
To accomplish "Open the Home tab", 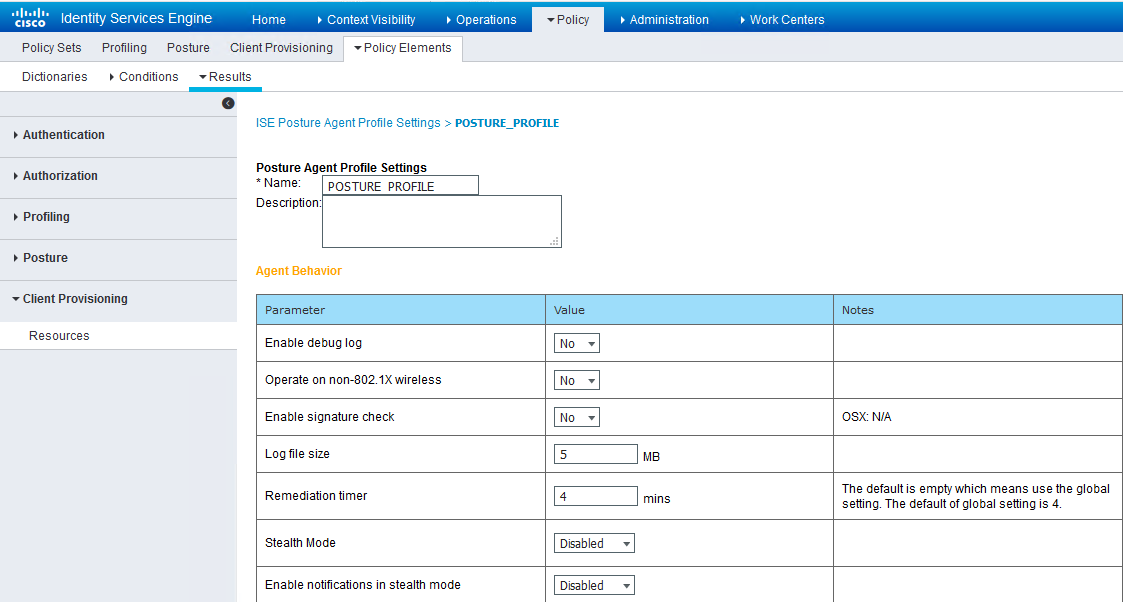I will click(269, 19).
